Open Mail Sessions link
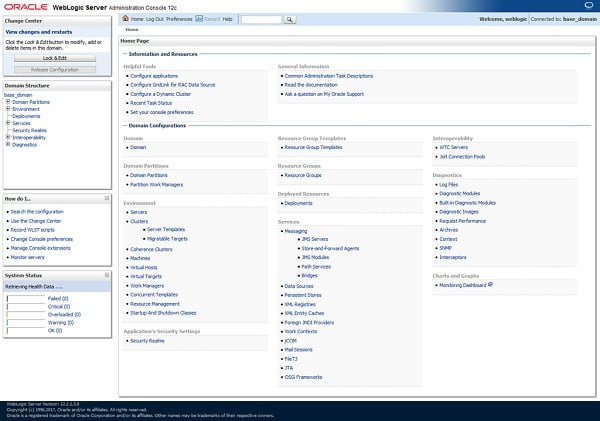 (298, 350)
